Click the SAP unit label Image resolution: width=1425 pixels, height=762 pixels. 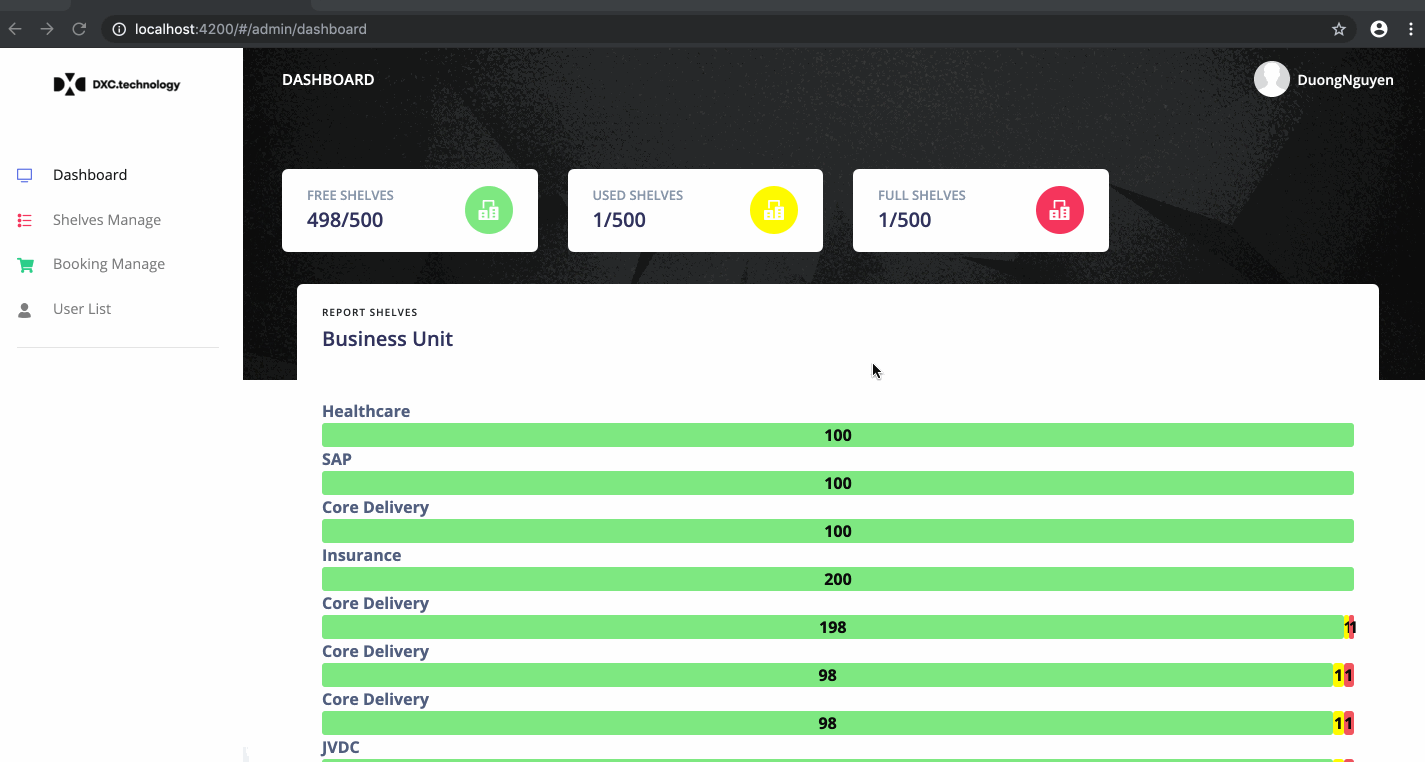click(337, 459)
